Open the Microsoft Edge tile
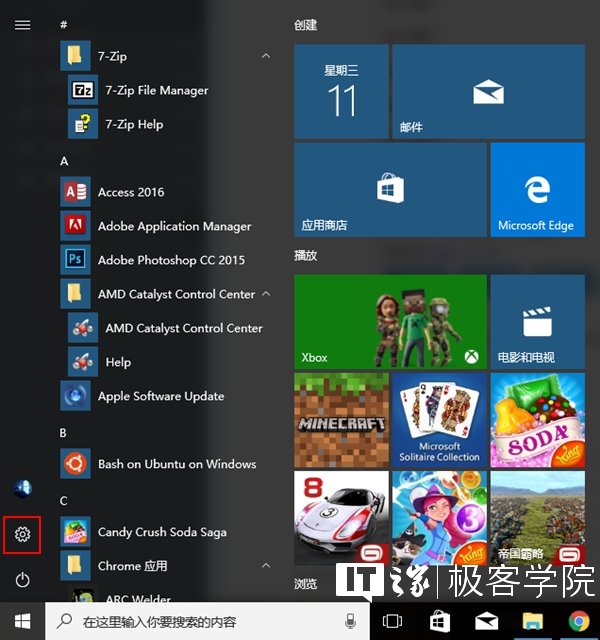 pyautogui.click(x=537, y=190)
